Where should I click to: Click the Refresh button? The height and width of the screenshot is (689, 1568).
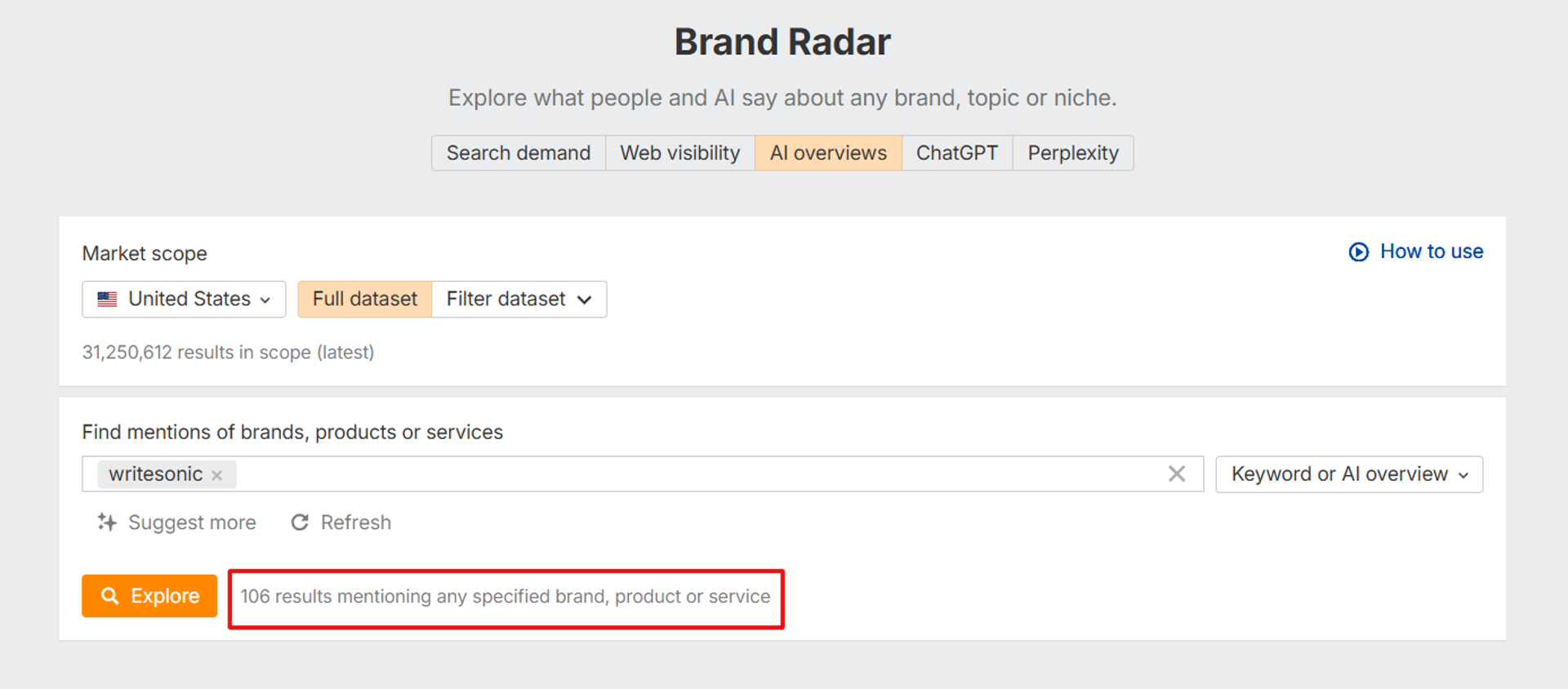pos(341,522)
